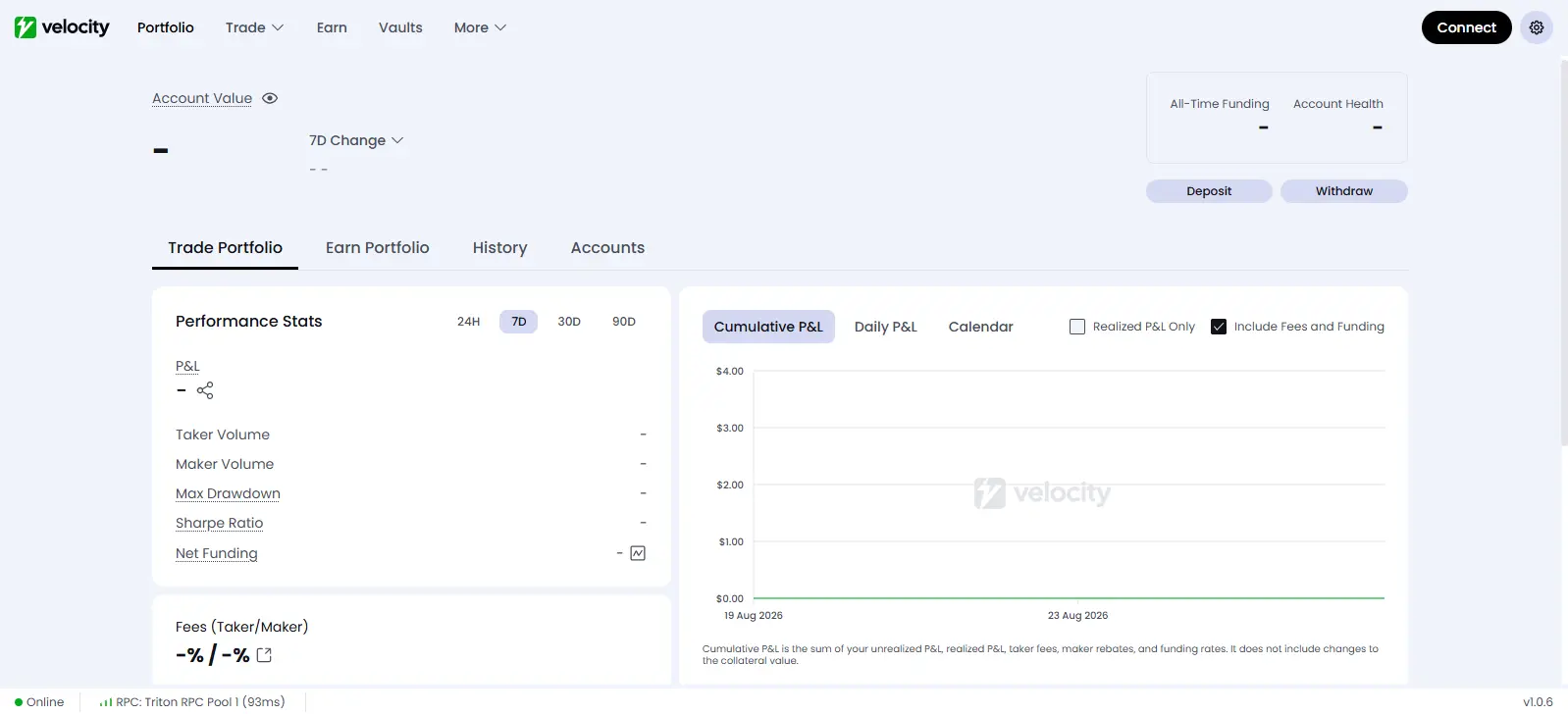
Task: Click the Net Funding label
Action: [217, 553]
